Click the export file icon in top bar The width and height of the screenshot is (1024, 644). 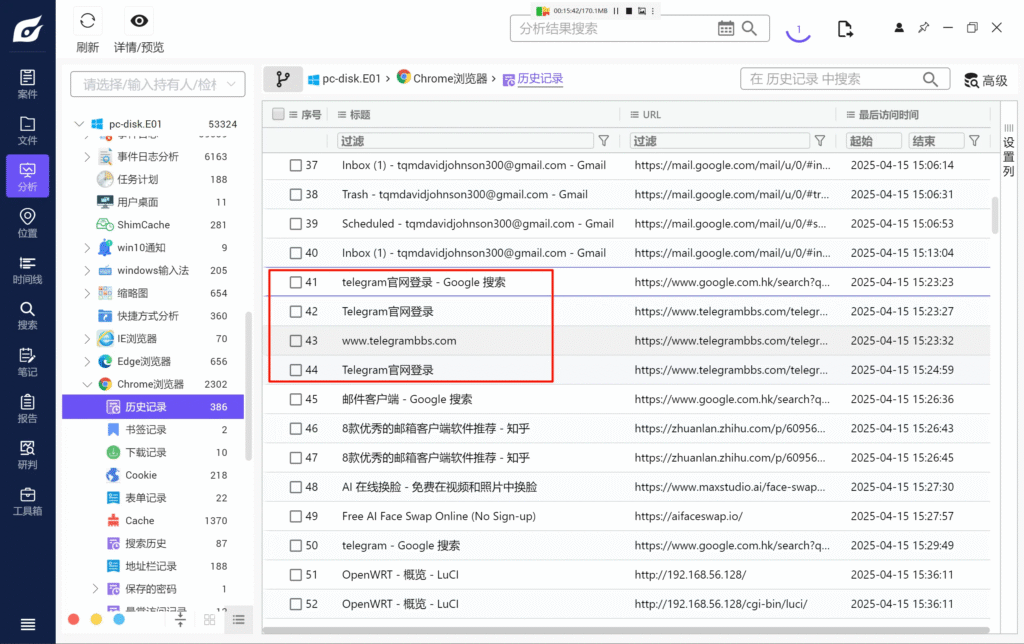[845, 28]
